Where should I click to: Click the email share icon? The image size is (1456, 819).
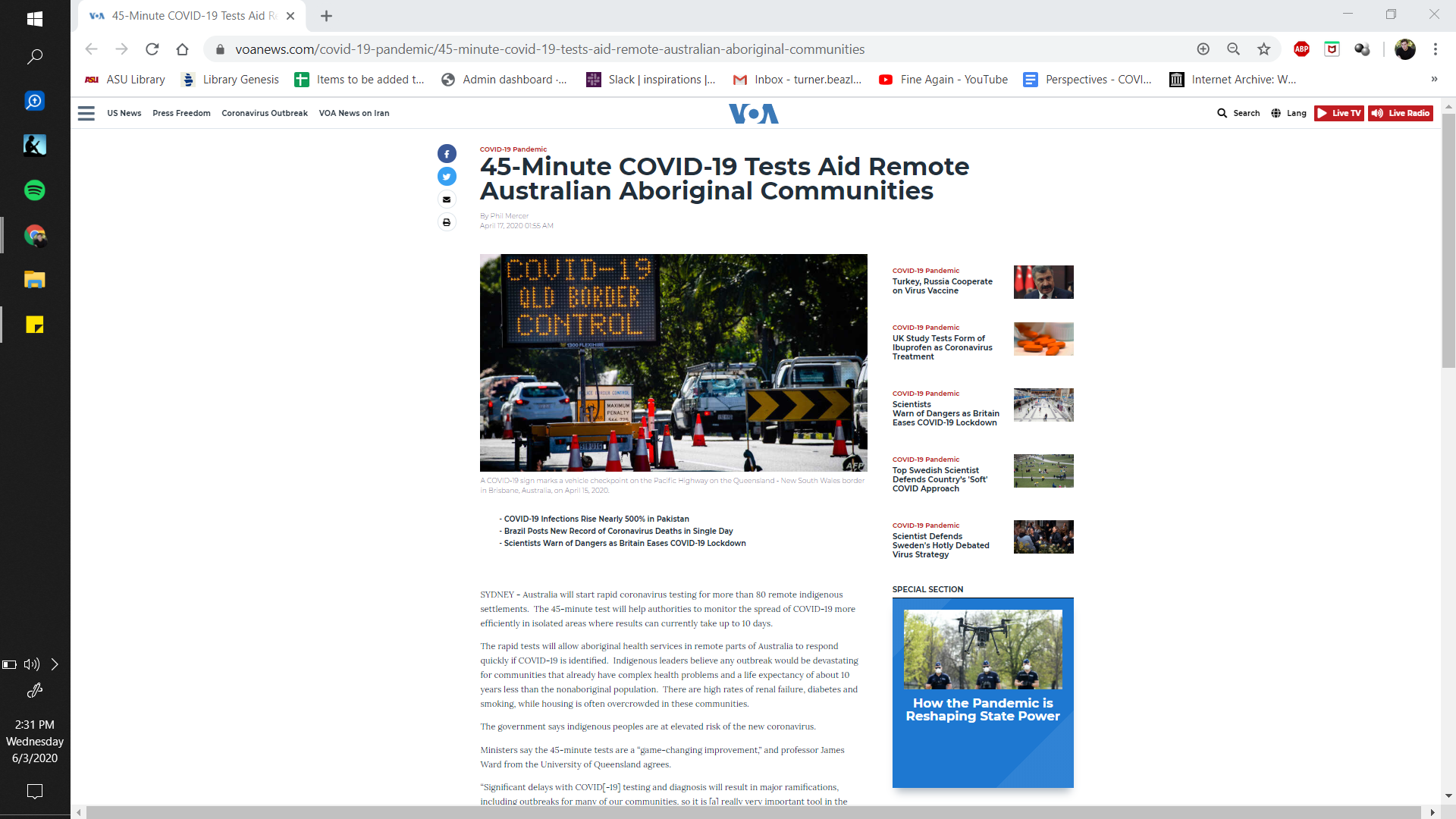click(447, 199)
